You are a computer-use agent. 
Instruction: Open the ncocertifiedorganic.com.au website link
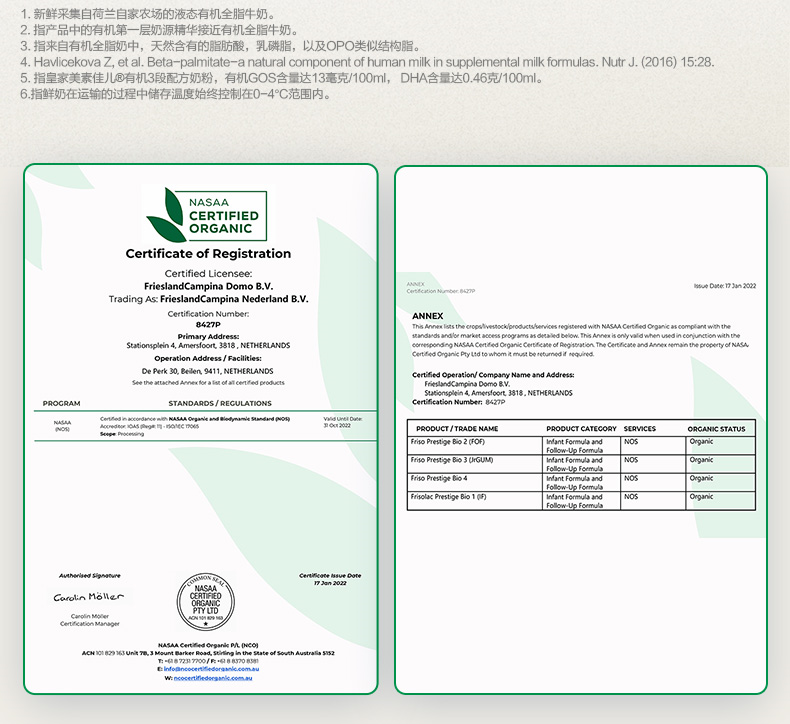(x=213, y=678)
